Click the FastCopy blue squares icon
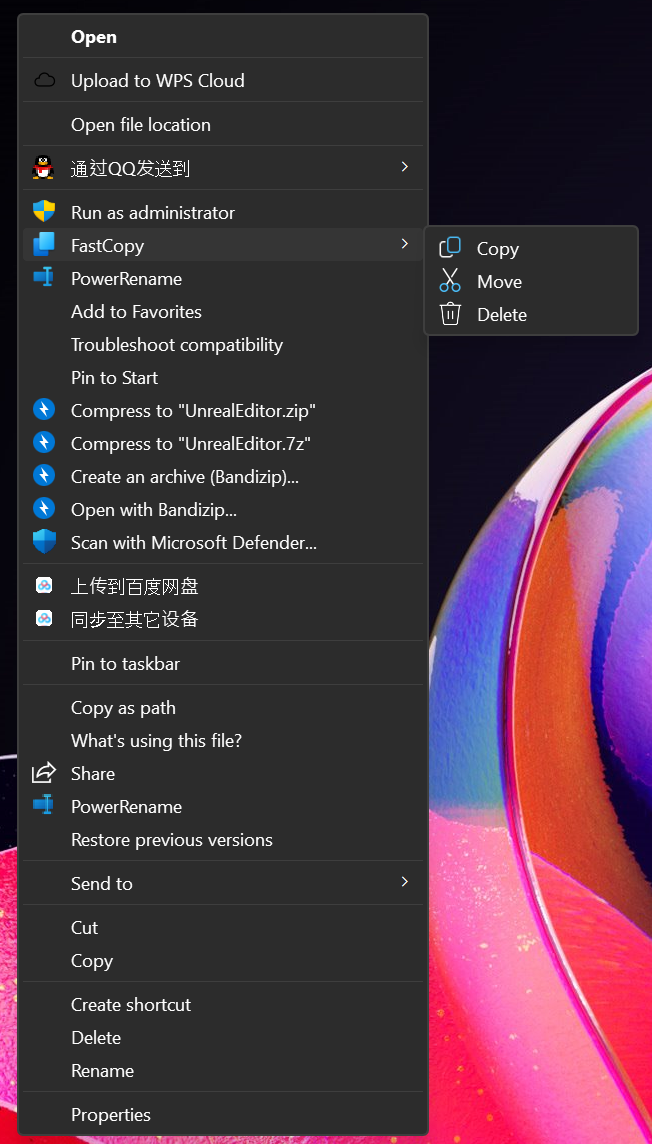Image resolution: width=652 pixels, height=1144 pixels. (x=44, y=244)
